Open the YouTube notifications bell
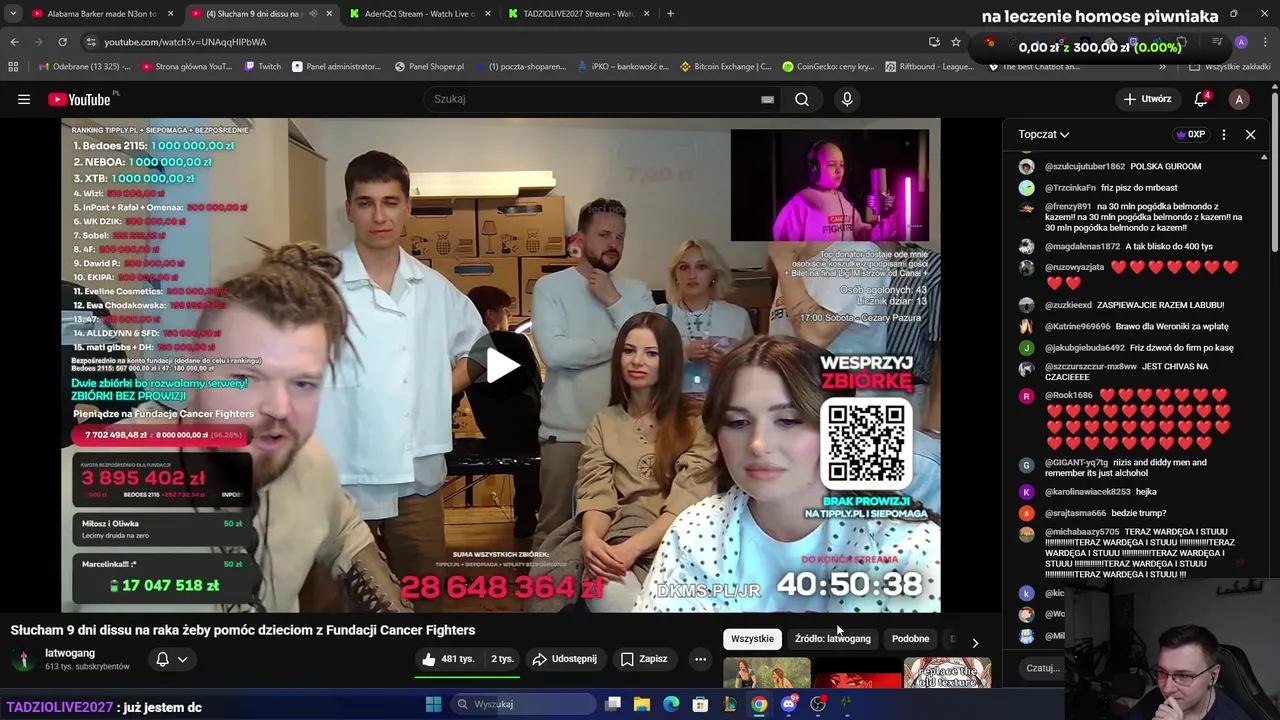The image size is (1280, 720). pos(1201,99)
